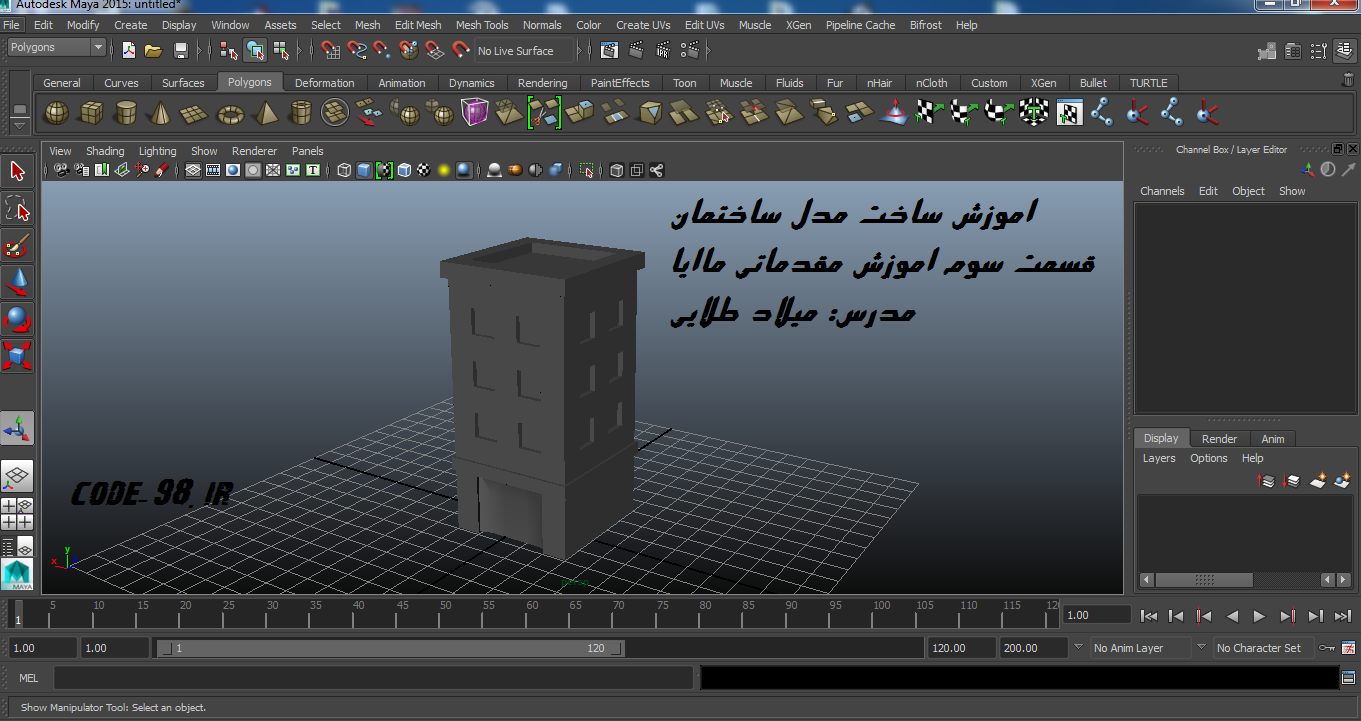Choose the Lasso Select tool
1361x721 pixels.
[18, 208]
